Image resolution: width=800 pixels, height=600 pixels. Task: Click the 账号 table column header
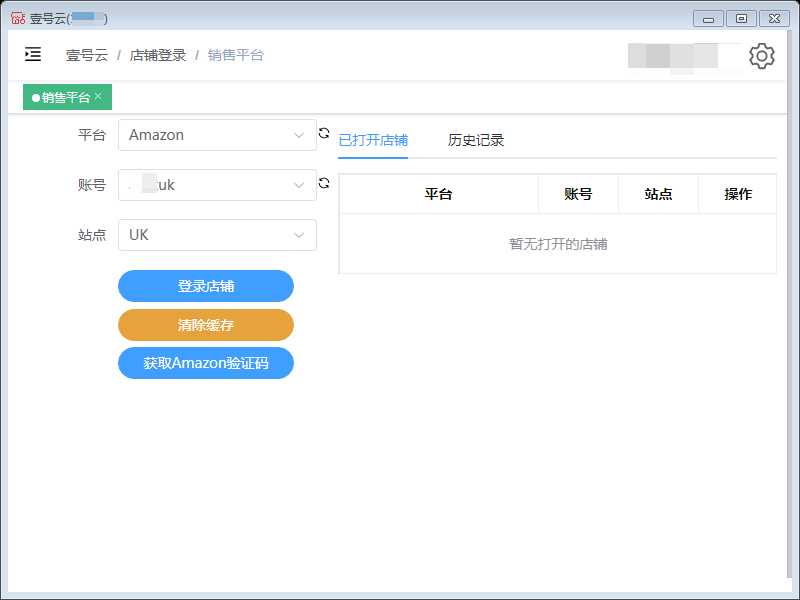click(x=578, y=194)
